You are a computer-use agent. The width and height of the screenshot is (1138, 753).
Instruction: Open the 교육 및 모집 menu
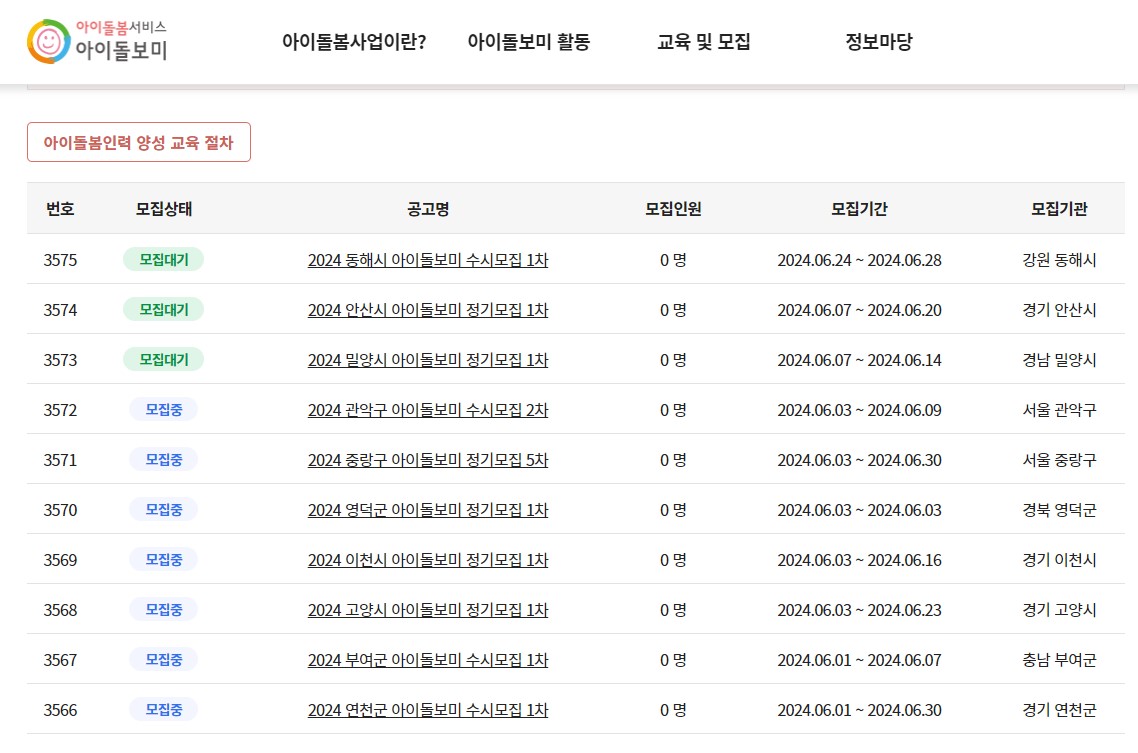pyautogui.click(x=703, y=41)
